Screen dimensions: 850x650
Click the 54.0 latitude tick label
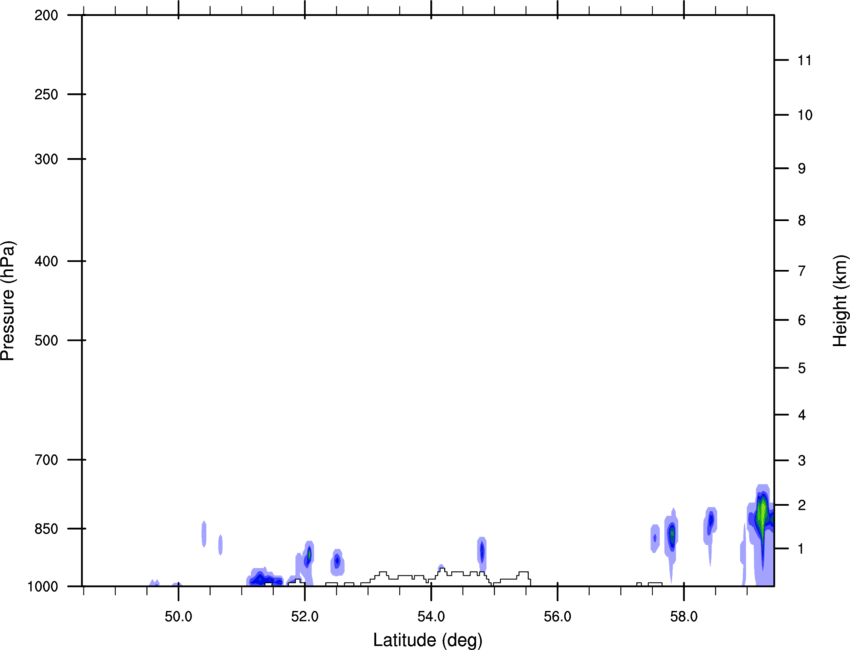click(431, 617)
